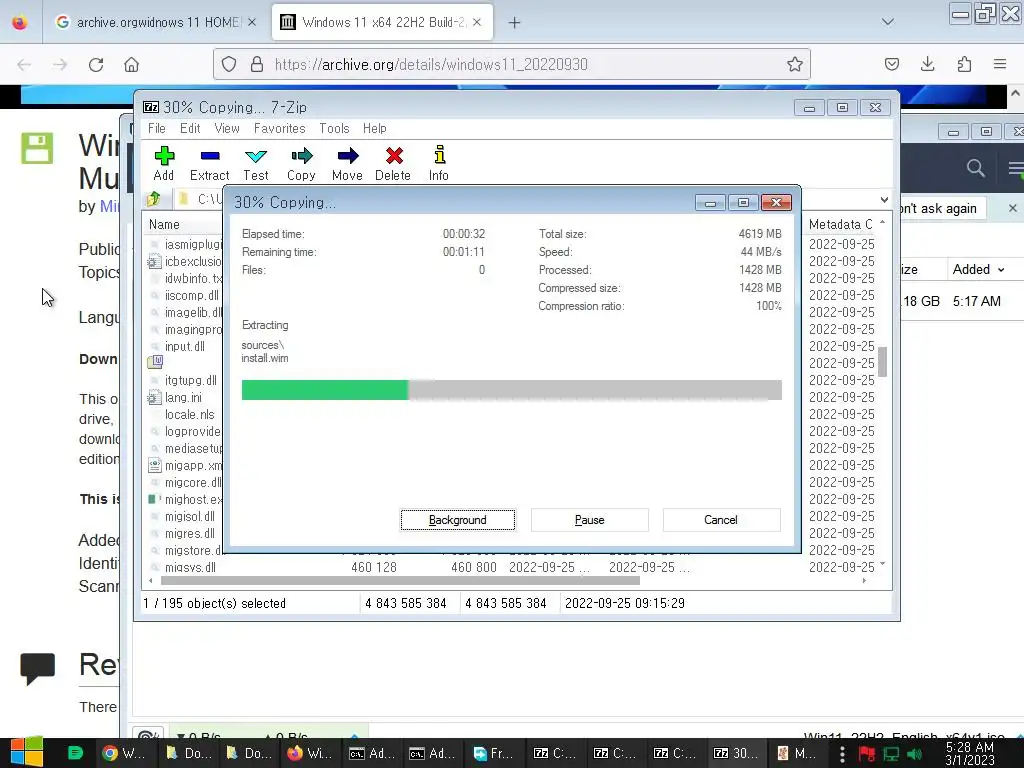1024x768 pixels.
Task: Open the 7-Zip File menu
Action: coord(157,129)
